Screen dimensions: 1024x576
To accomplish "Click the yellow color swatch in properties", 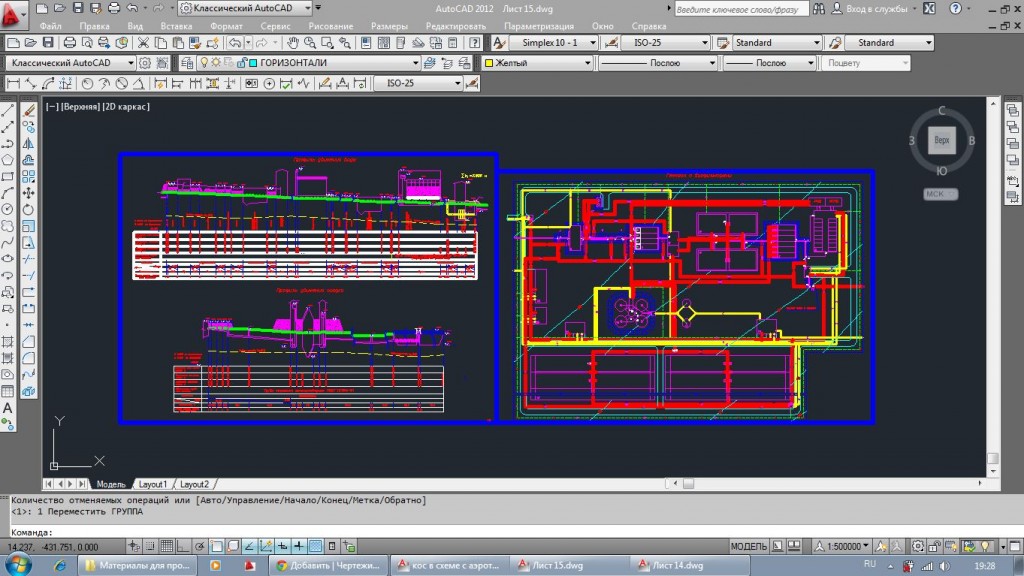I will (x=488, y=63).
